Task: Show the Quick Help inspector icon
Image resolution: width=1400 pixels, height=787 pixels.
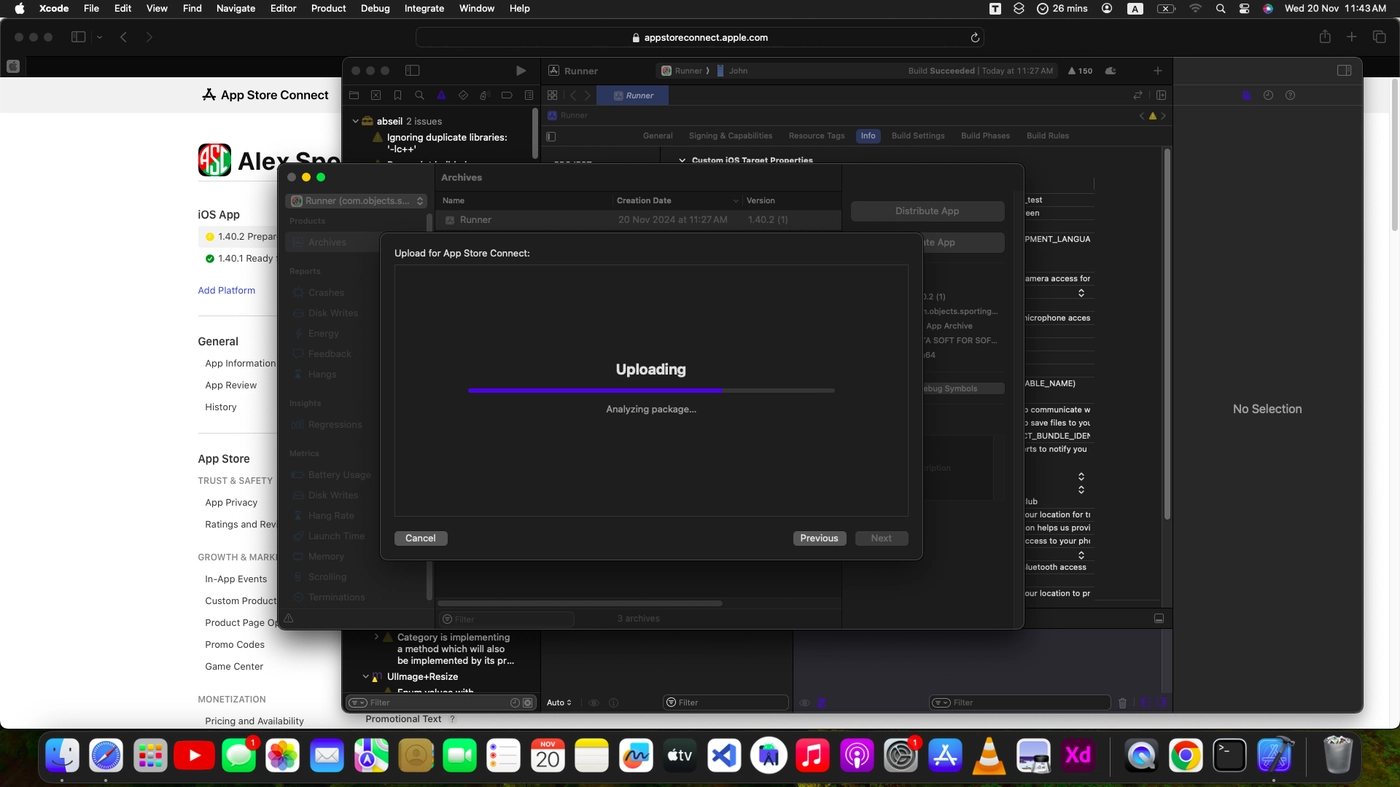Action: pos(1290,96)
